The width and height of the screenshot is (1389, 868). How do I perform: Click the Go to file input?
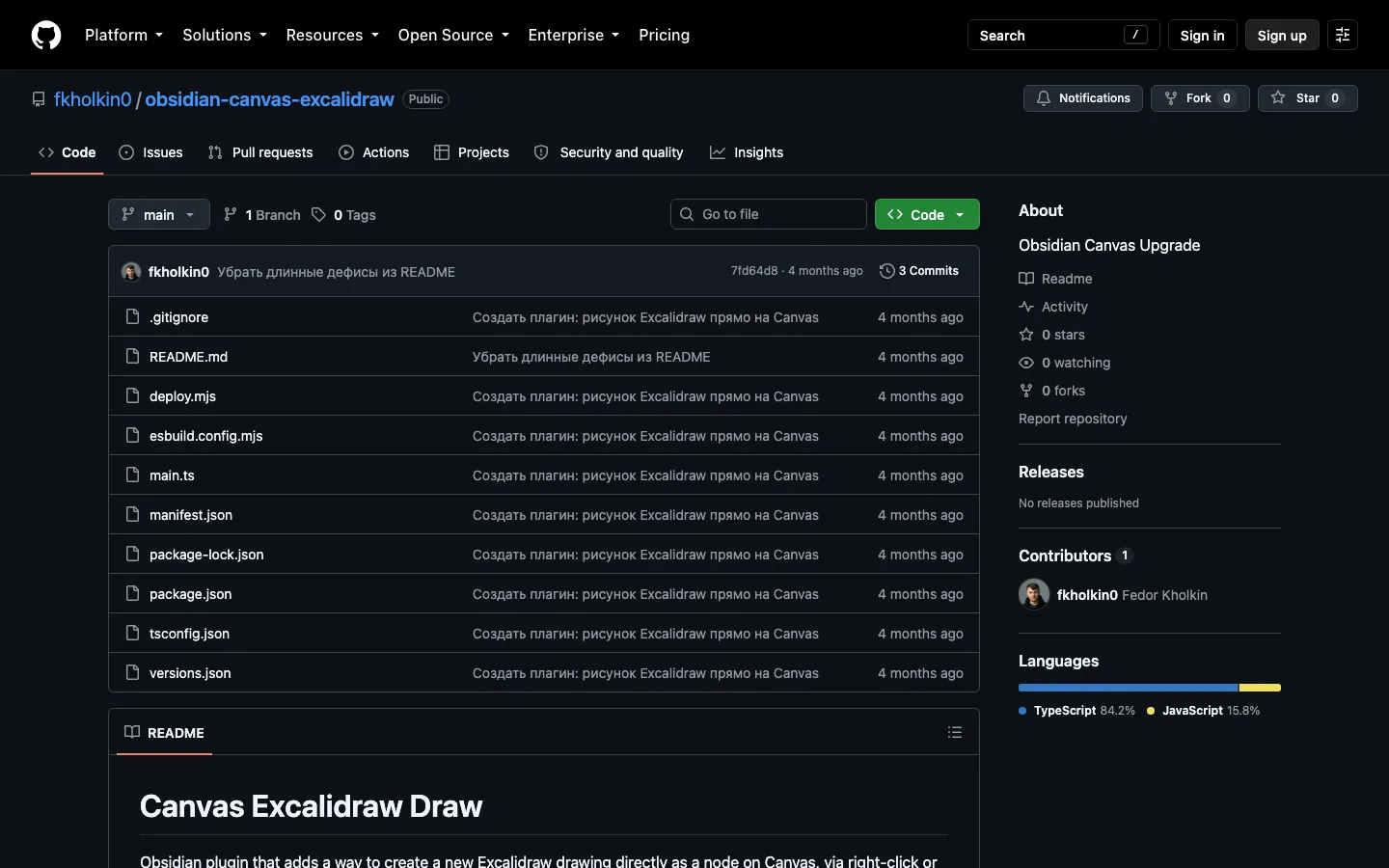(x=769, y=214)
